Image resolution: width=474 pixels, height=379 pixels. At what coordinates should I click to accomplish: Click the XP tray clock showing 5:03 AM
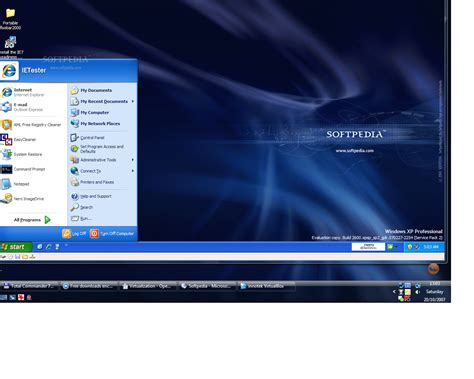(x=431, y=247)
